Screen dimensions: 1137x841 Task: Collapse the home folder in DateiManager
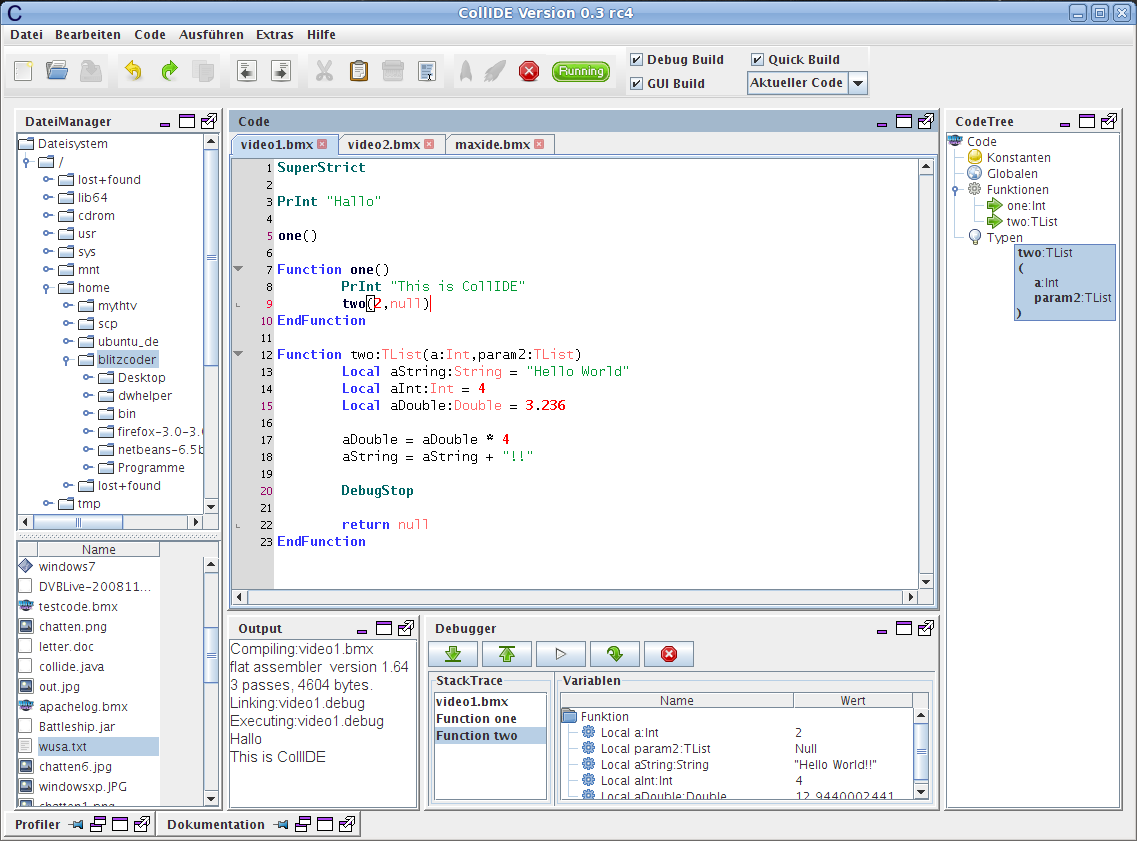click(x=46, y=288)
